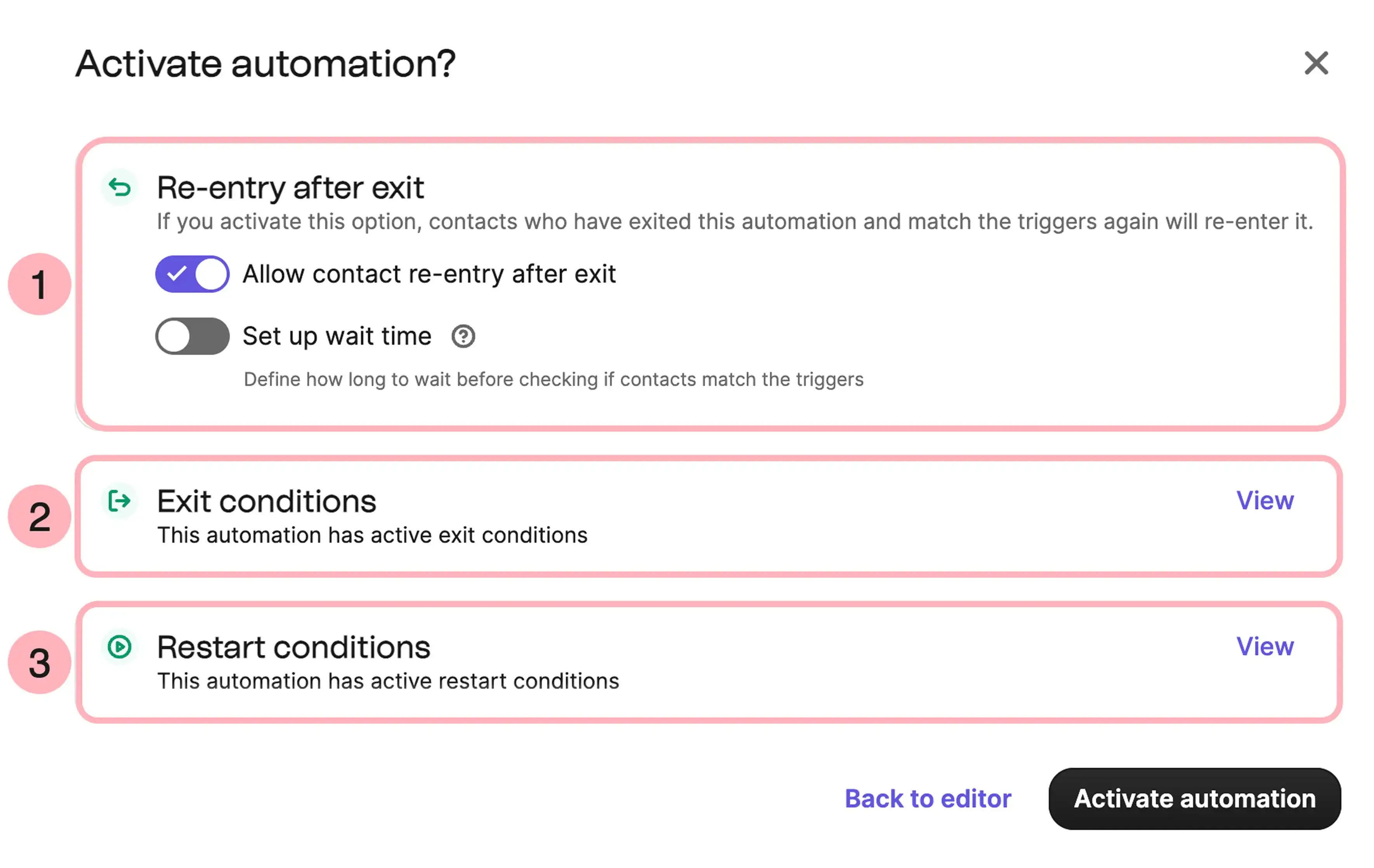Disable Allow contact re-entry after exit toggle
1374x868 pixels.
point(192,274)
